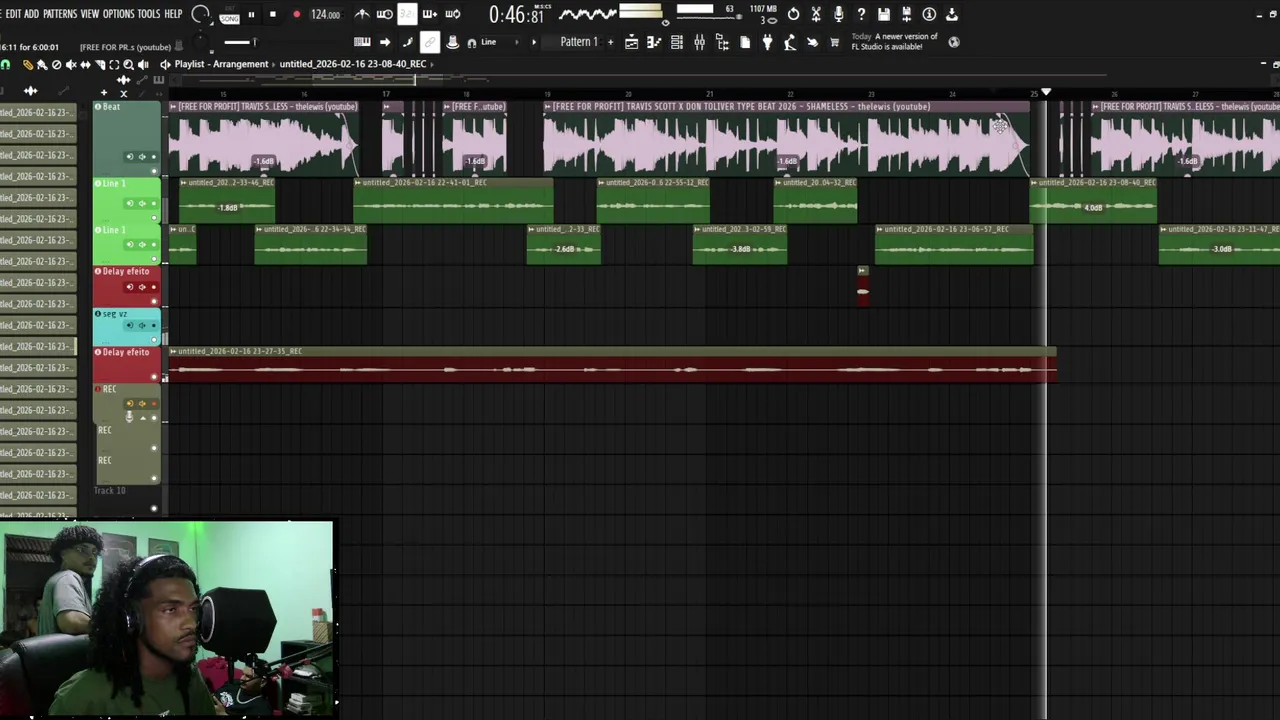
Task: Open clip menu of untitled_2026-02-16 23-06-57_REC
Action: (x=880, y=229)
